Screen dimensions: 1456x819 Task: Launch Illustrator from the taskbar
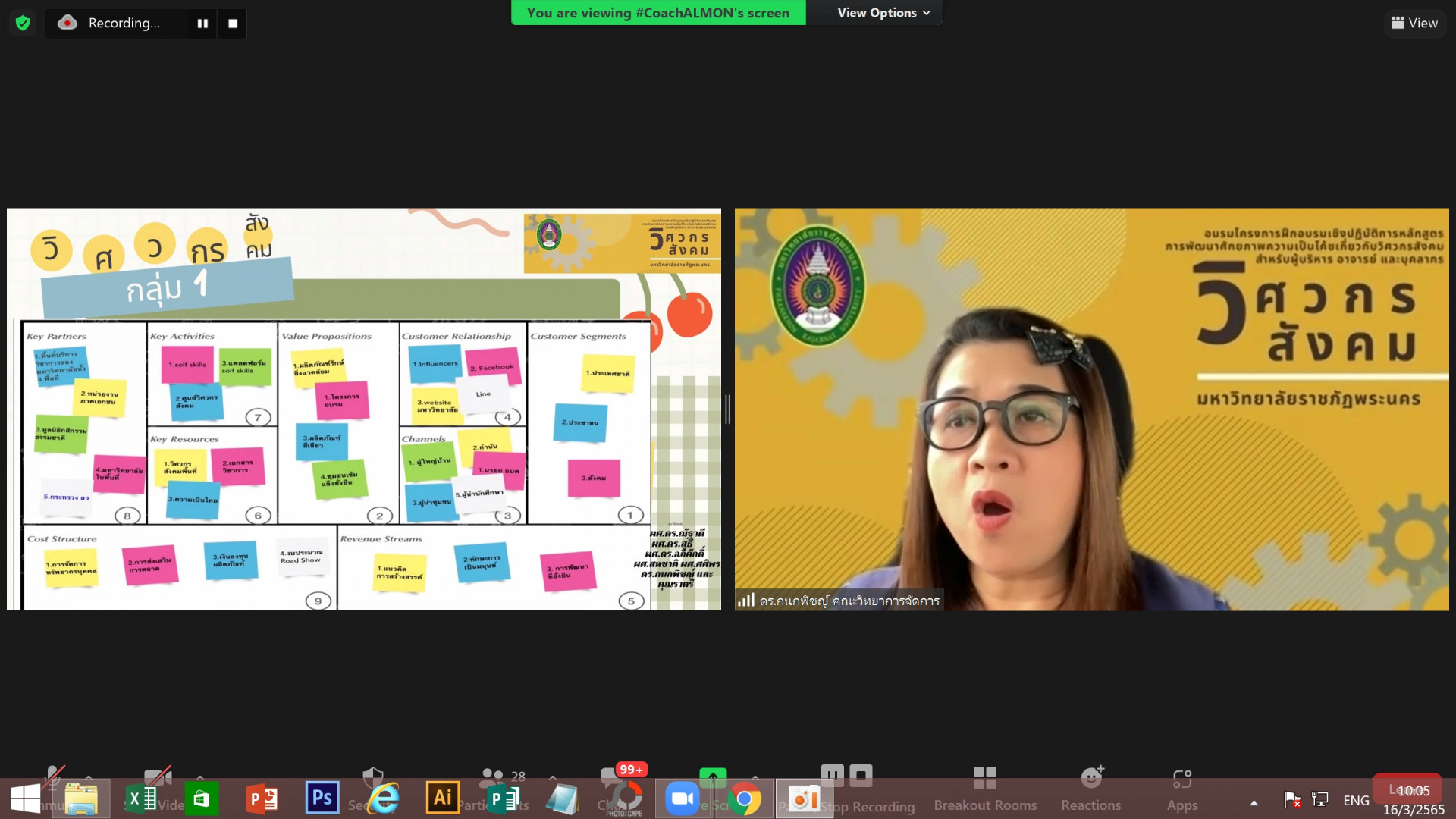(442, 798)
